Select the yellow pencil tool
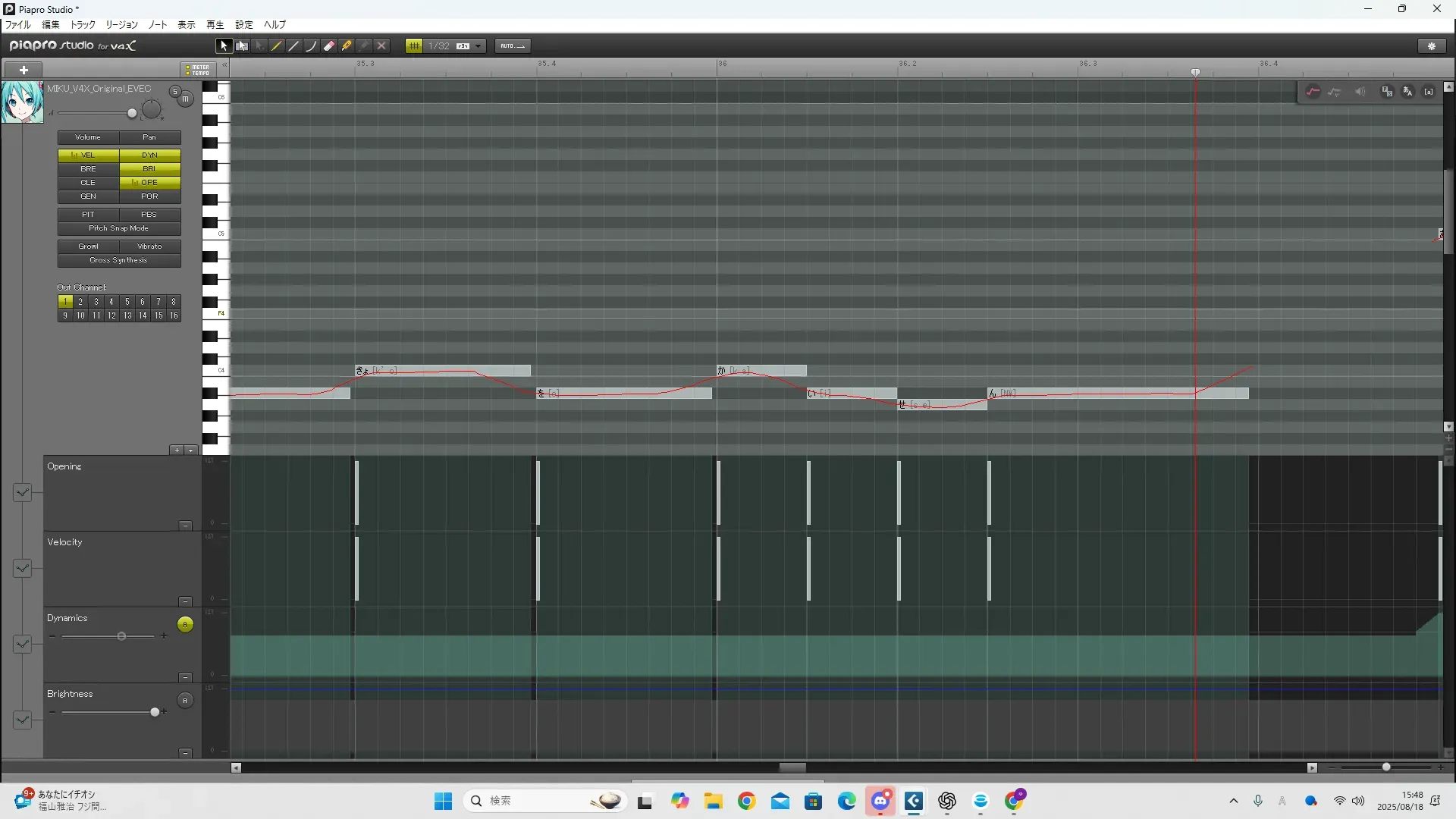This screenshot has height=819, width=1456. tap(277, 46)
